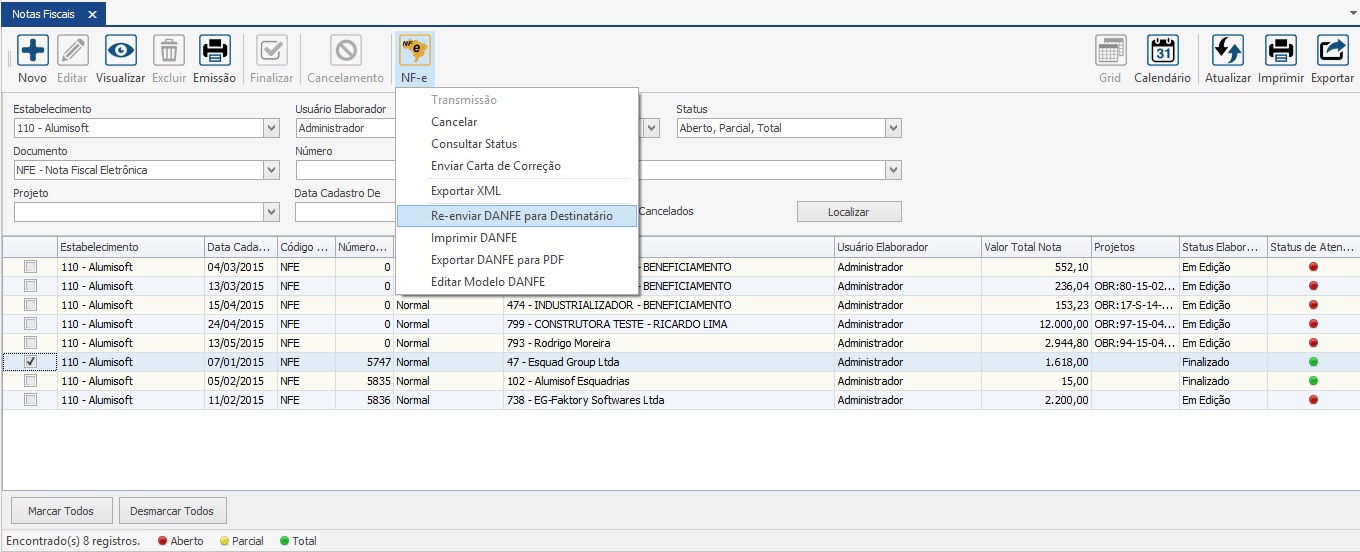Sort by Valor Total Nota column header
1360x552 pixels.
click(x=1022, y=247)
